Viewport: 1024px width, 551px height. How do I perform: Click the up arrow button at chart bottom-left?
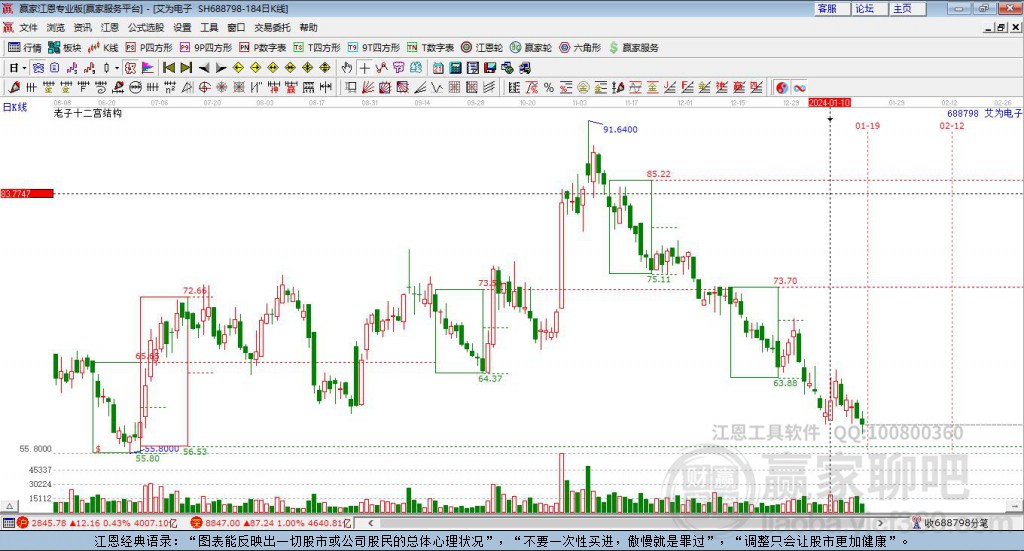9,506
